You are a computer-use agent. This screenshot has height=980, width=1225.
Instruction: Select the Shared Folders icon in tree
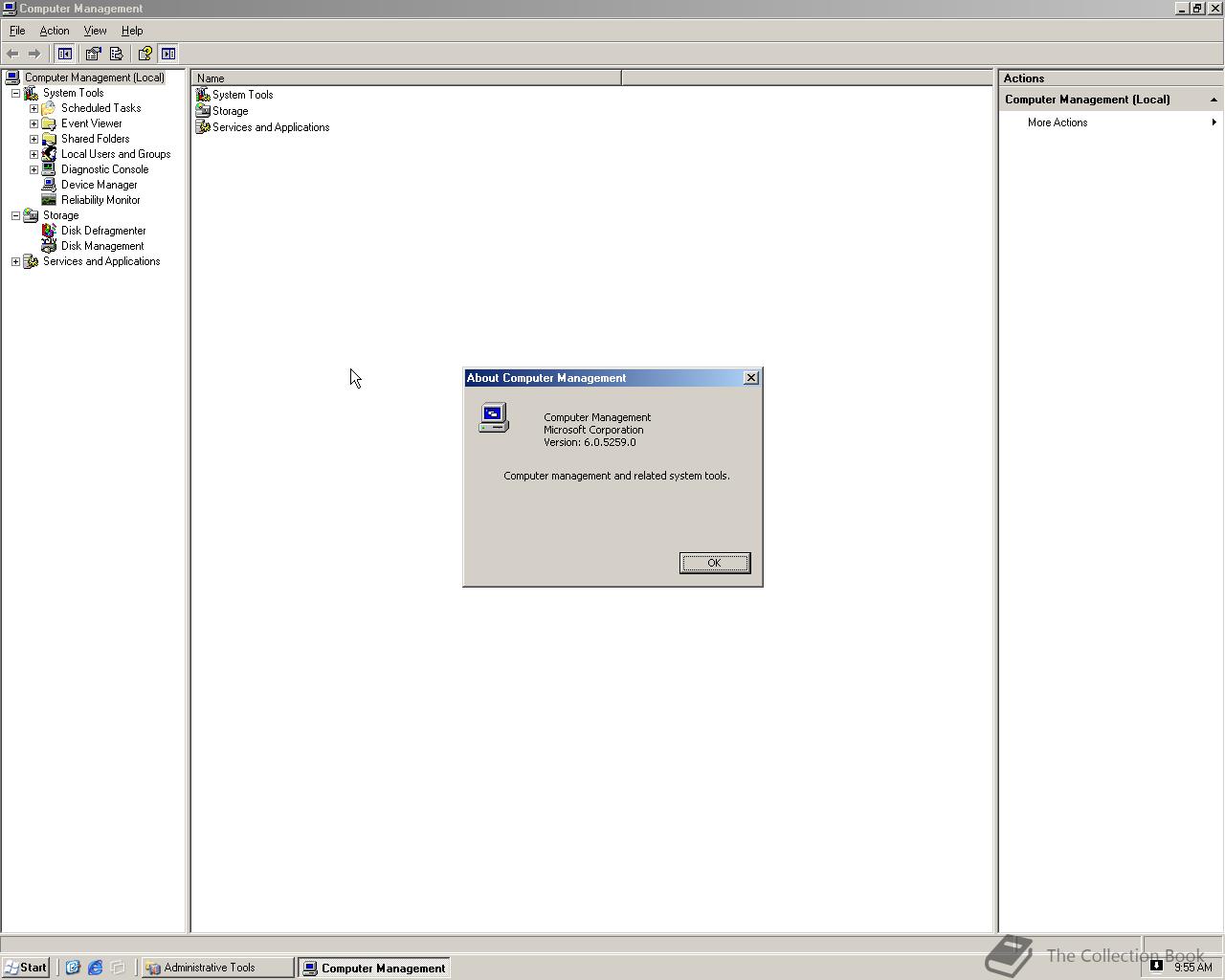tap(49, 139)
